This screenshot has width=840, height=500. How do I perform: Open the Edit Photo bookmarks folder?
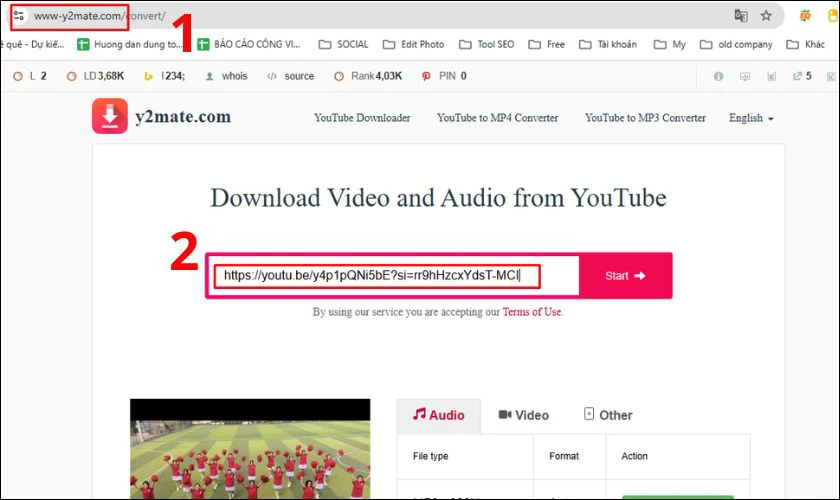414,44
